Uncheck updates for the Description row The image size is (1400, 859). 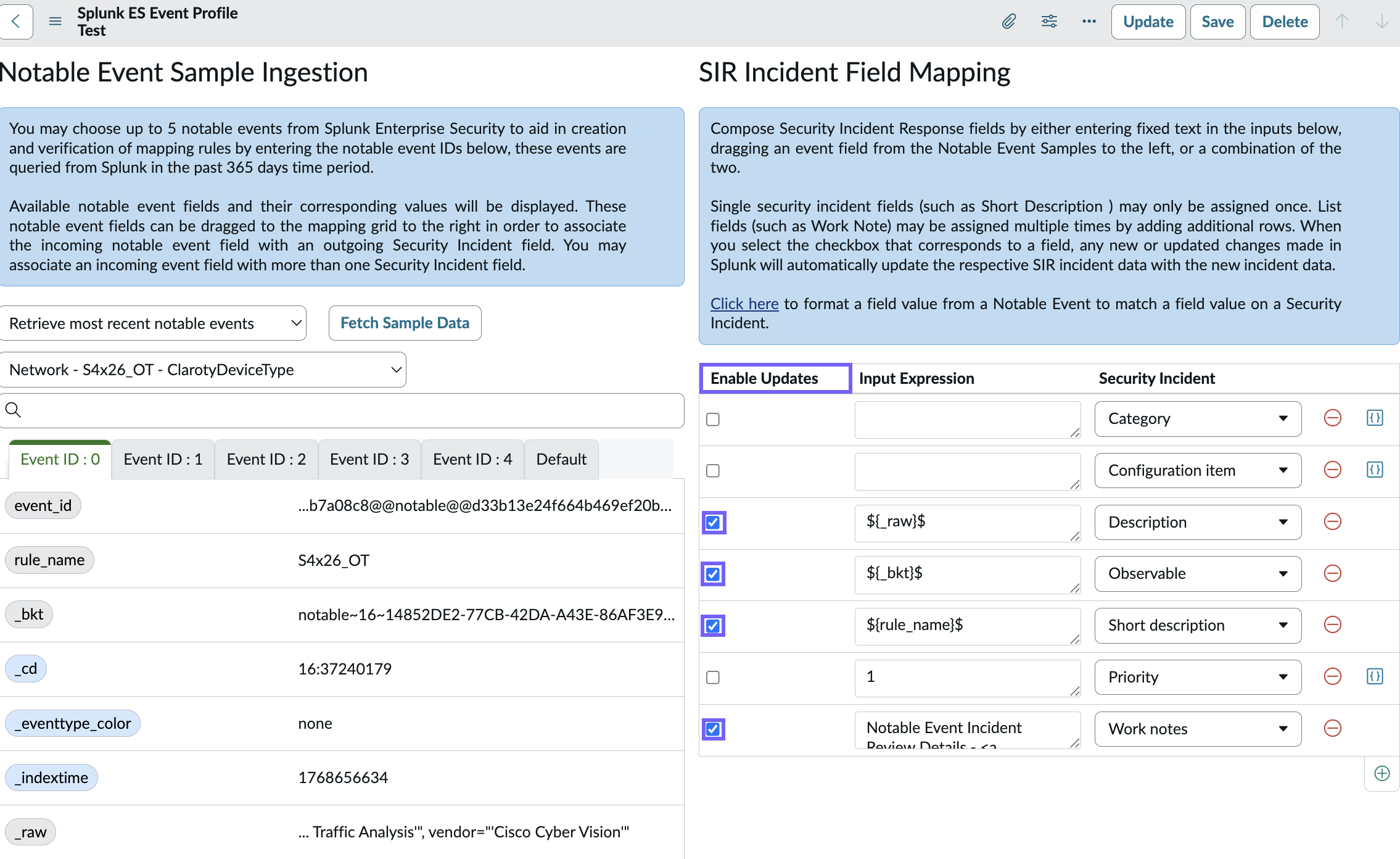[x=714, y=523]
